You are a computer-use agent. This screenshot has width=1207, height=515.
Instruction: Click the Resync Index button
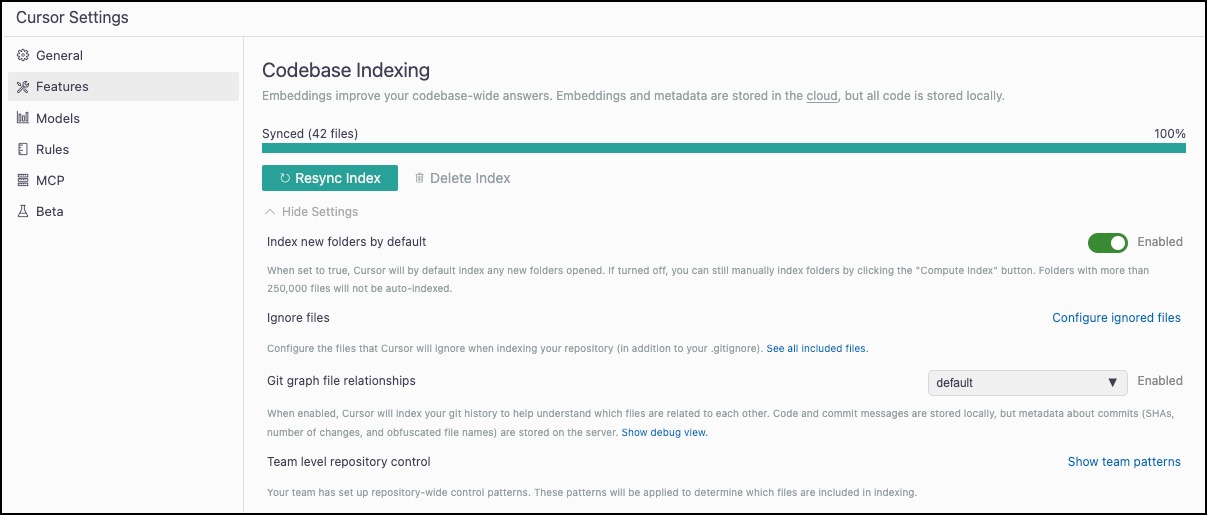(x=330, y=178)
